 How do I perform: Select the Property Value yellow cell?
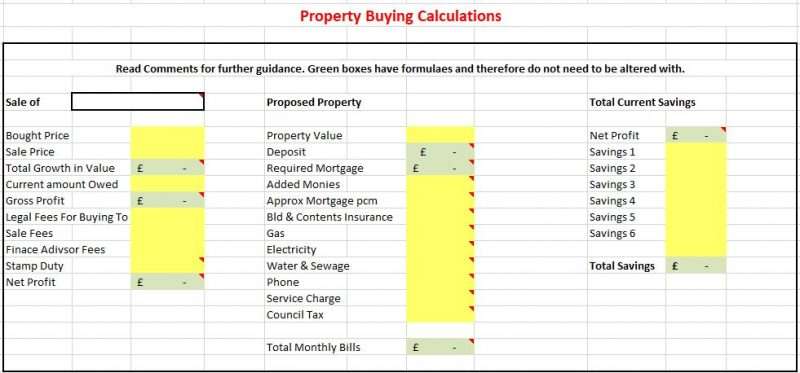click(440, 135)
